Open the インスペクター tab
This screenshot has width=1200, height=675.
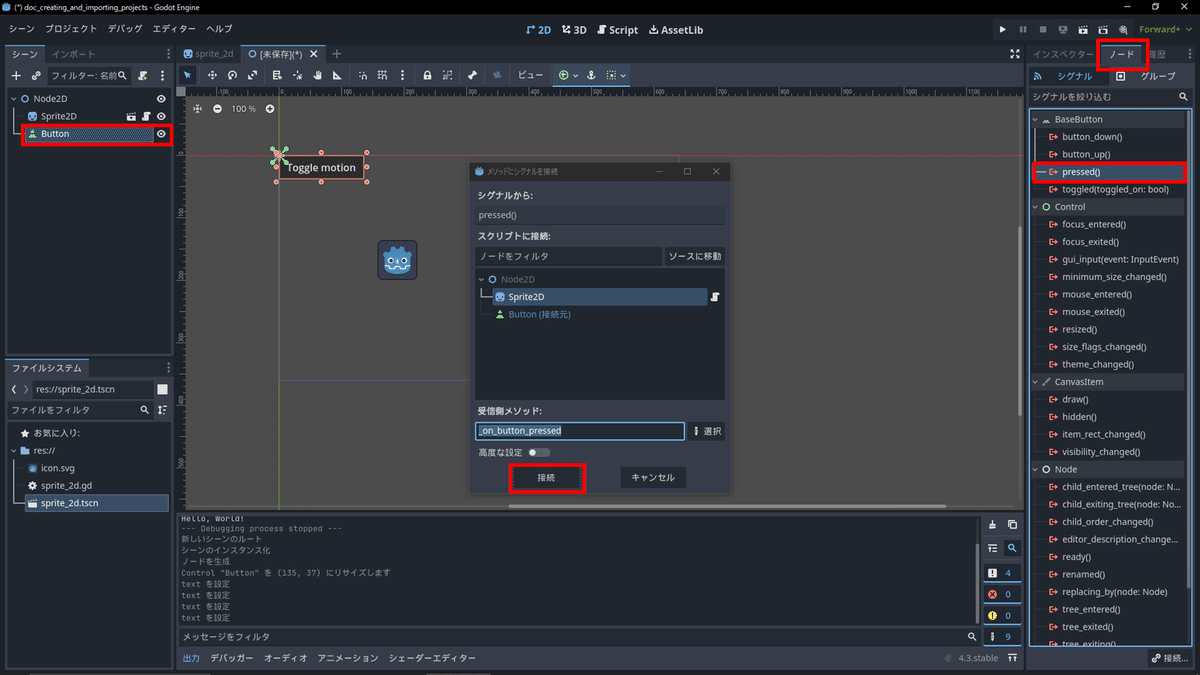[x=1063, y=54]
